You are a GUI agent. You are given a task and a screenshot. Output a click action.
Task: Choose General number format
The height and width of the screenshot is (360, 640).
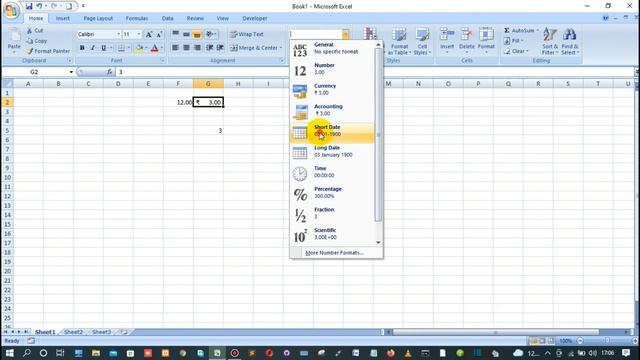click(x=332, y=49)
